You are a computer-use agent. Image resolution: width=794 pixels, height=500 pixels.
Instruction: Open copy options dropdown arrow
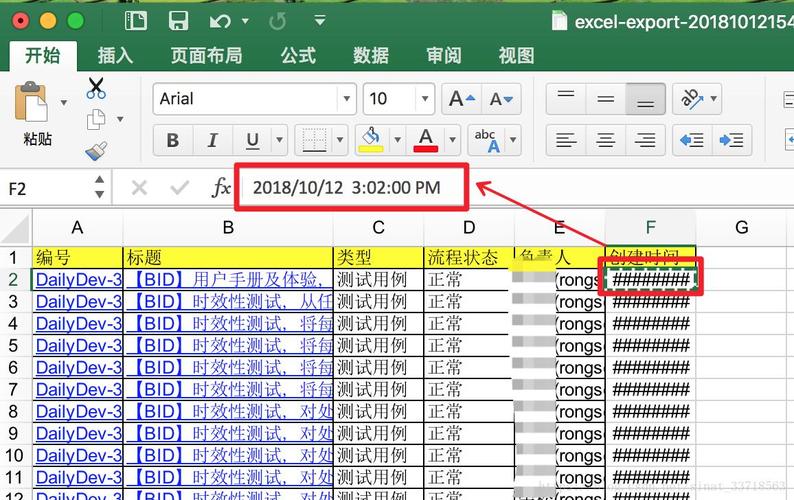click(120, 120)
